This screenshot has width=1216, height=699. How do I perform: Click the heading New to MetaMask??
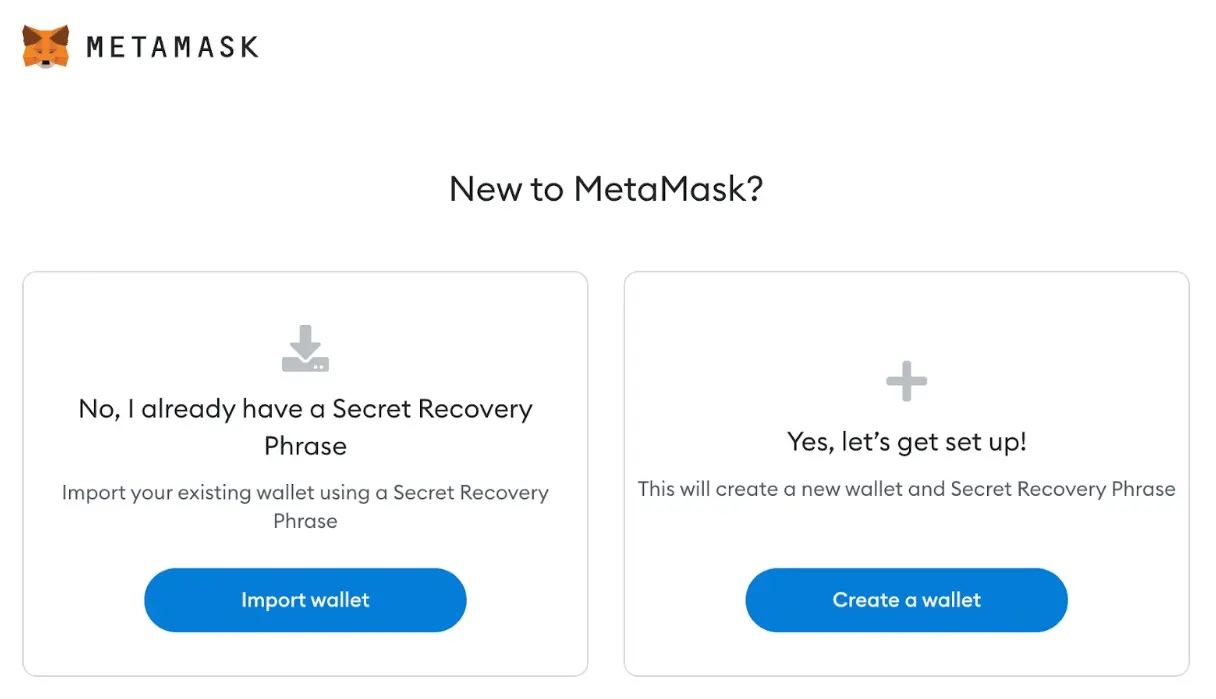pyautogui.click(x=607, y=189)
